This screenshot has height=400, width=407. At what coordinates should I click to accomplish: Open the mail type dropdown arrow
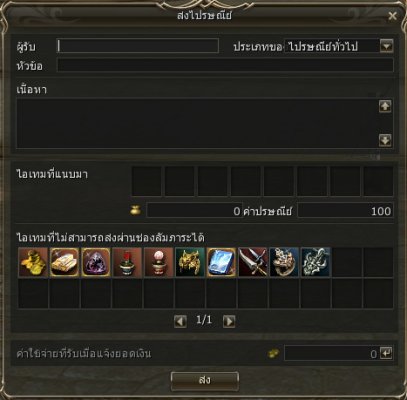pyautogui.click(x=386, y=46)
